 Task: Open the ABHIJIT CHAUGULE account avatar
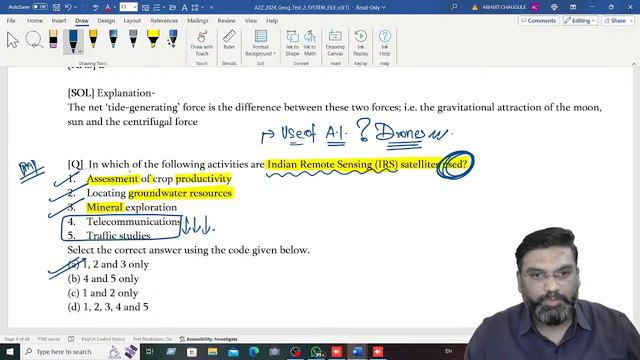(x=535, y=7)
